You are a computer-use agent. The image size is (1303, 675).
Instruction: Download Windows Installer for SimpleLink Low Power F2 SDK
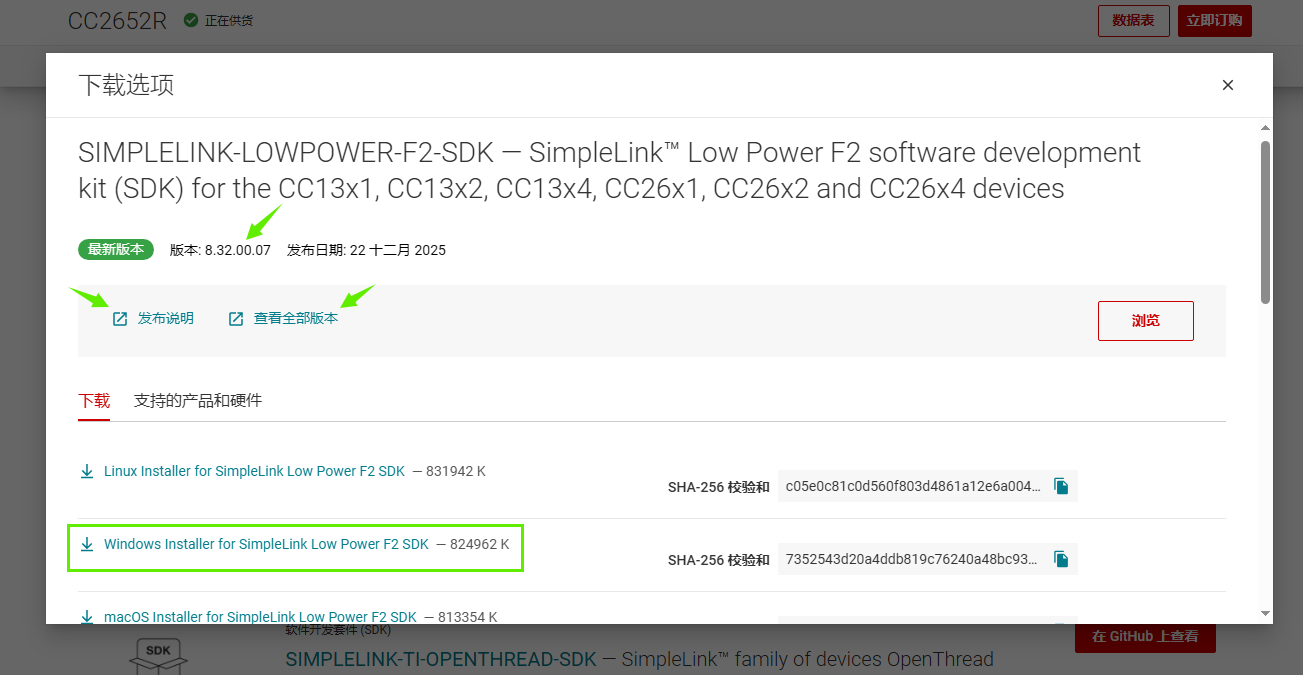(x=266, y=545)
